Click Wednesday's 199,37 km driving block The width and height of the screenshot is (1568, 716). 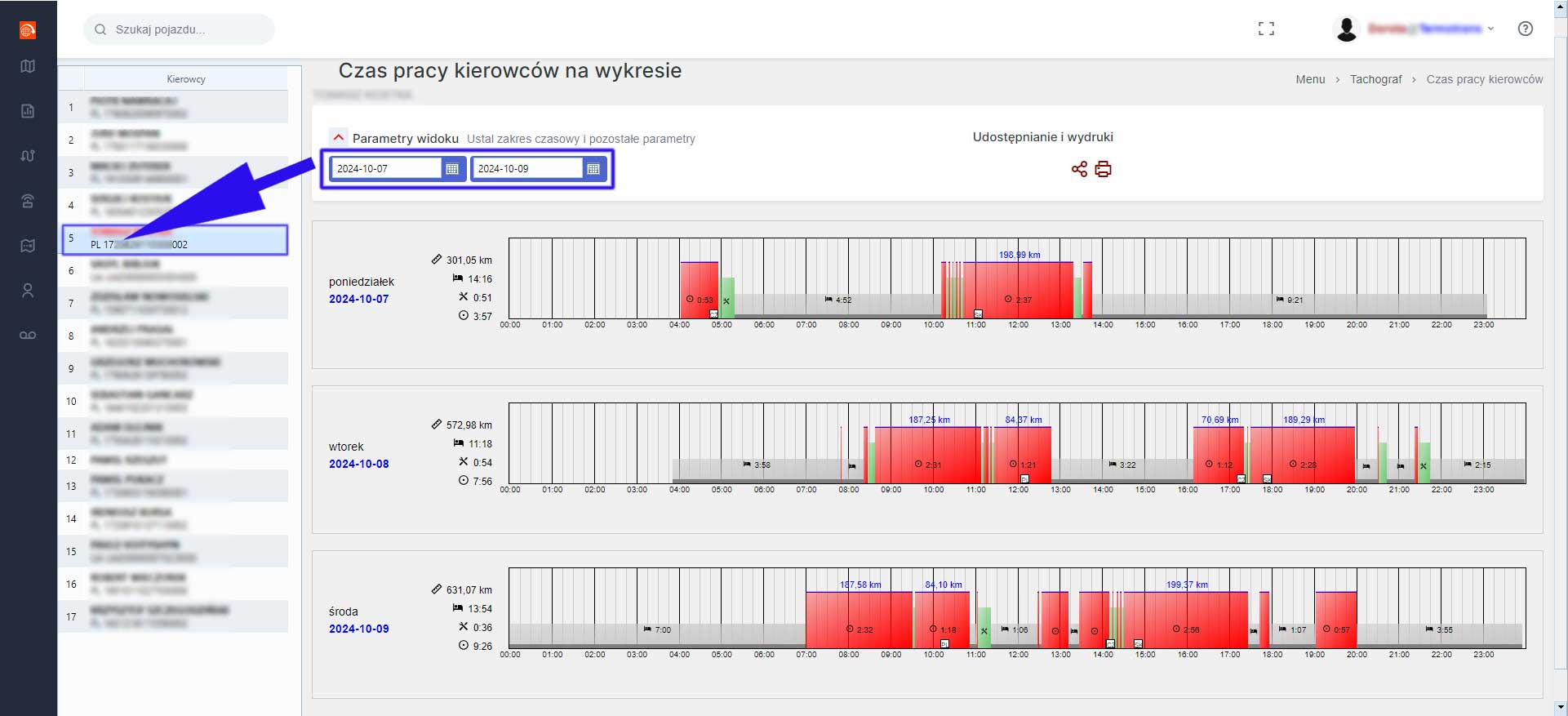click(1186, 620)
